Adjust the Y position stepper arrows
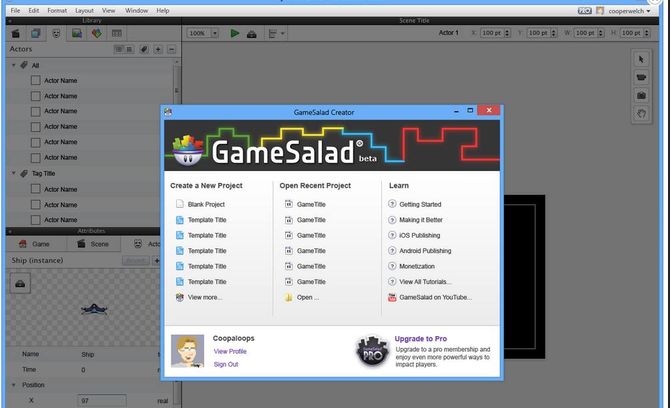 553,33
